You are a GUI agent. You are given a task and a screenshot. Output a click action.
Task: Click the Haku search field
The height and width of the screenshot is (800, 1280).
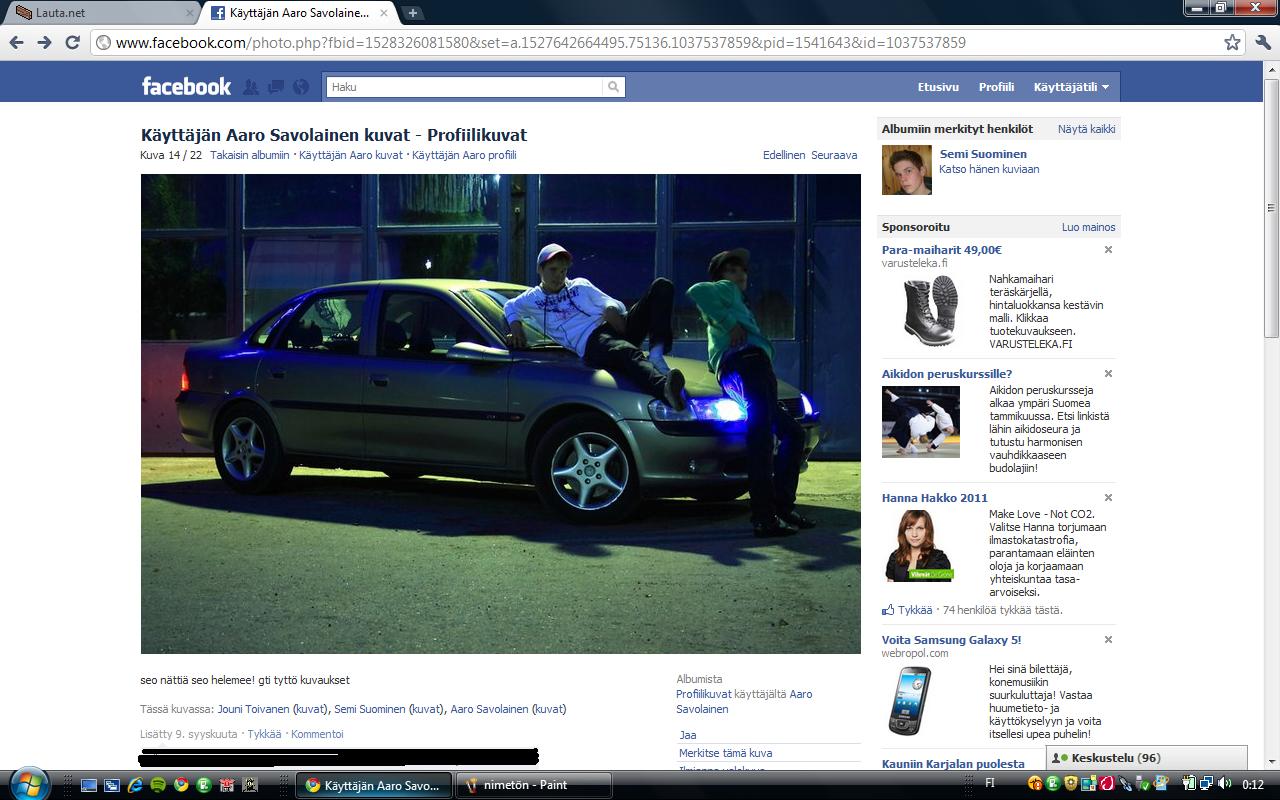tap(465, 87)
